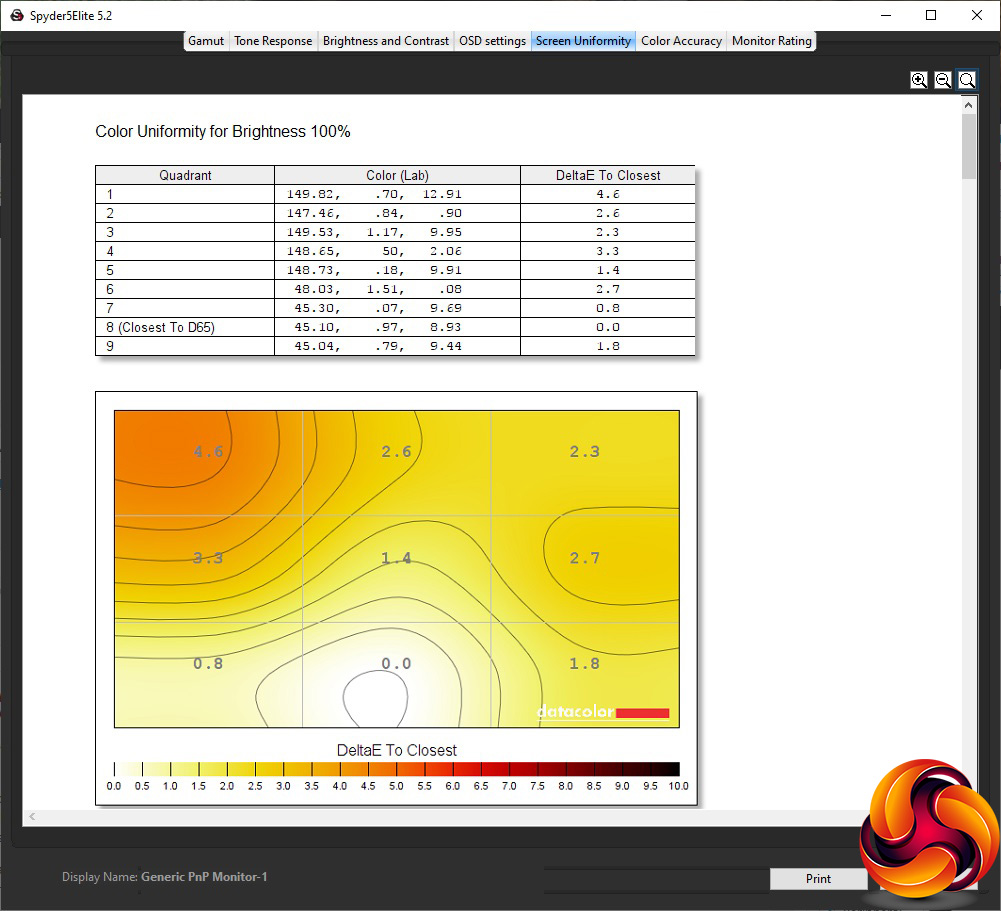
Task: Click the 2.7 label on the uniformity map
Action: tap(585, 558)
